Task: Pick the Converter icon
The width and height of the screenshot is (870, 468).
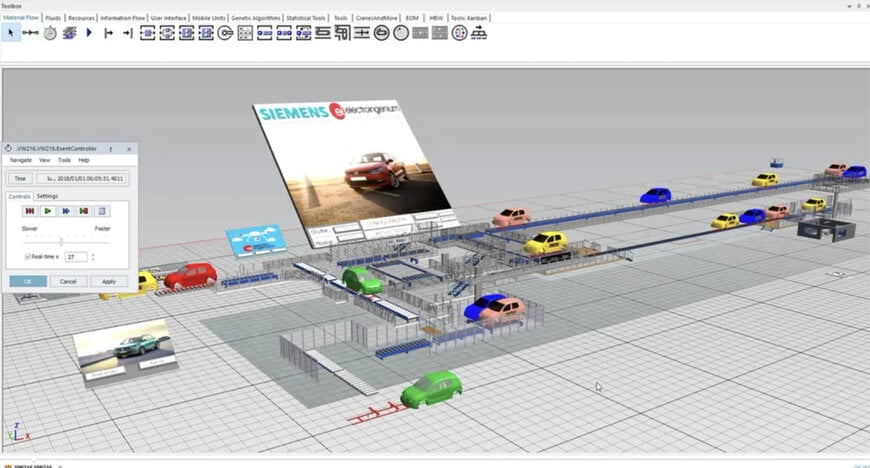Action: 362,33
